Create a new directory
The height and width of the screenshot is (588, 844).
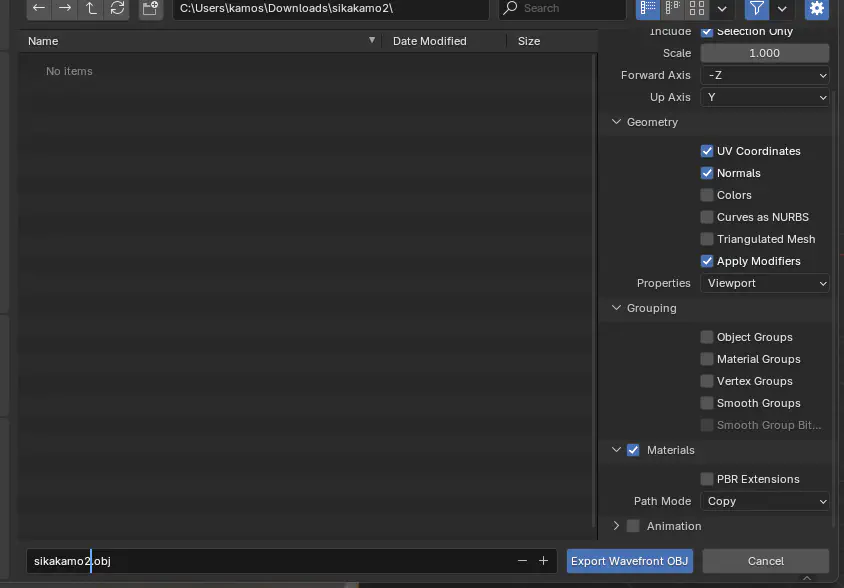point(150,10)
